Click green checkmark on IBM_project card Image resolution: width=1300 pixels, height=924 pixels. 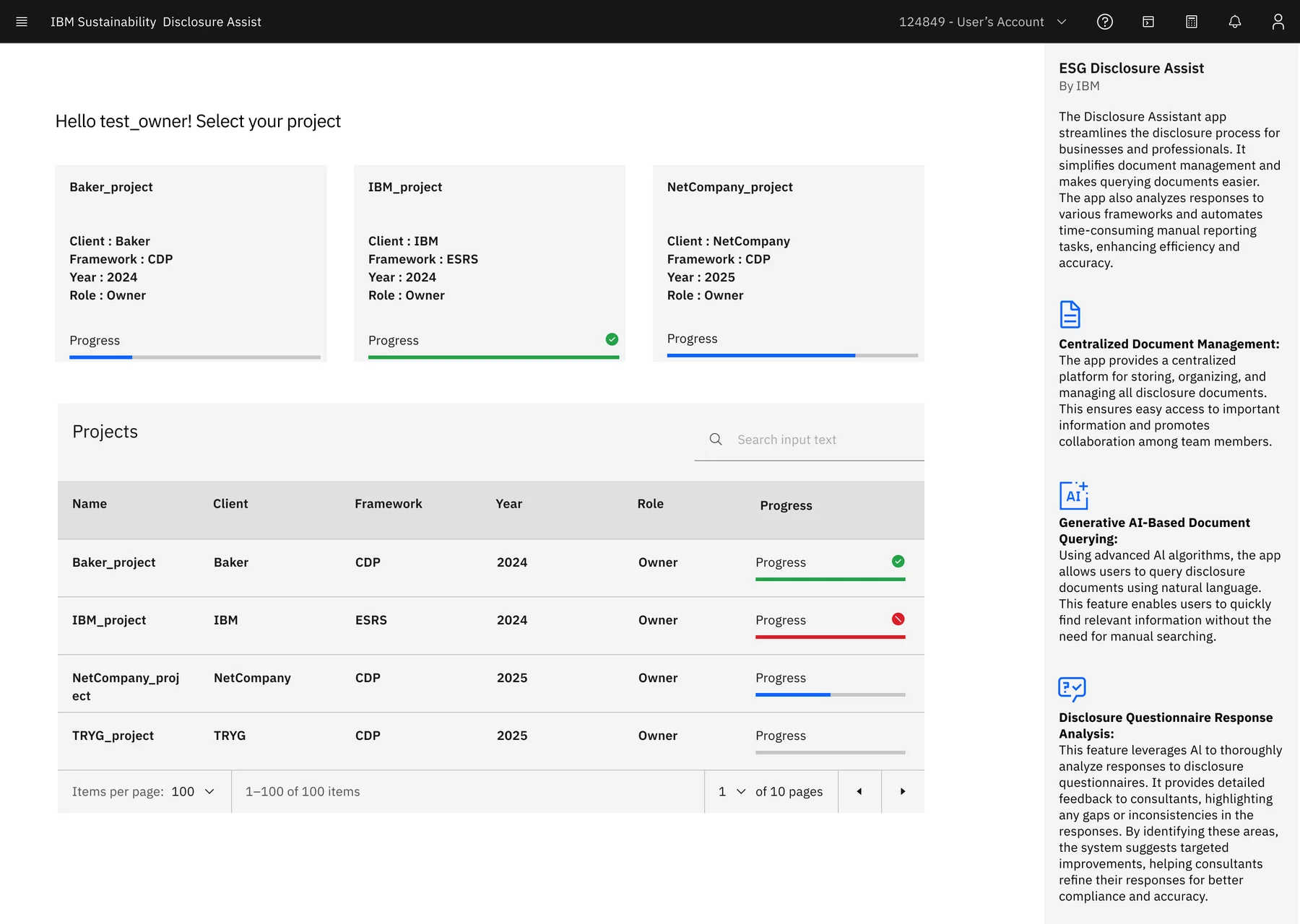tap(612, 339)
